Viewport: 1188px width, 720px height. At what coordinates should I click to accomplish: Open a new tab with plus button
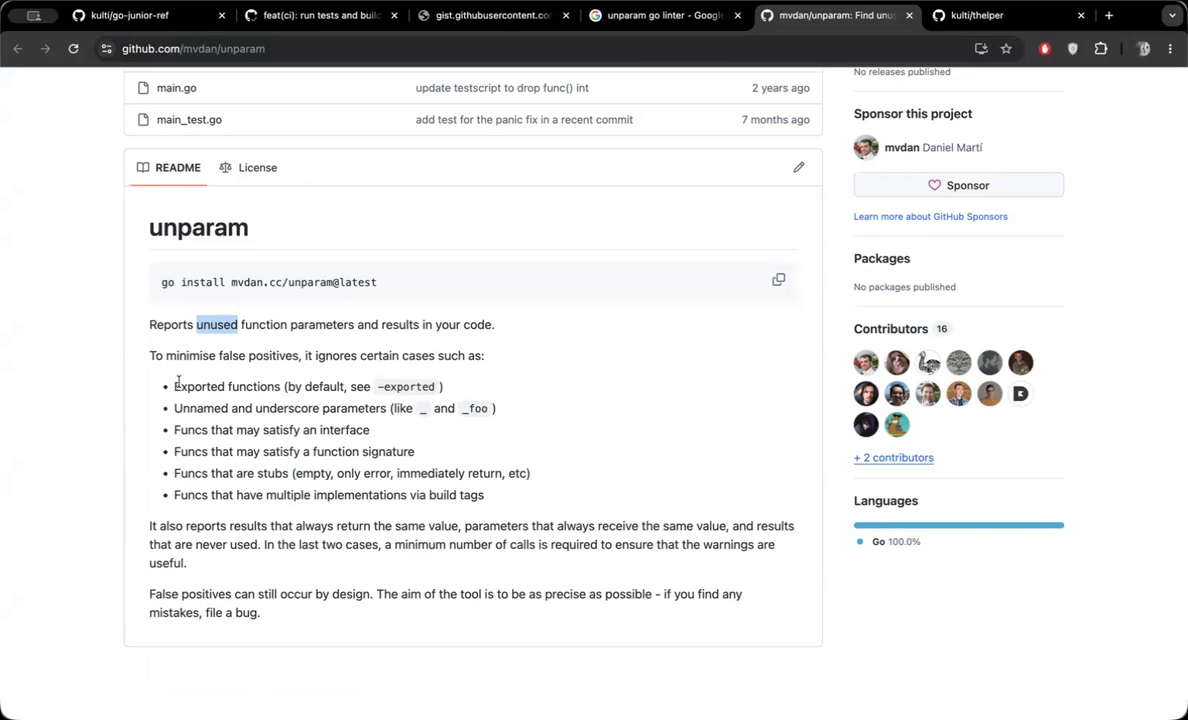click(1109, 15)
